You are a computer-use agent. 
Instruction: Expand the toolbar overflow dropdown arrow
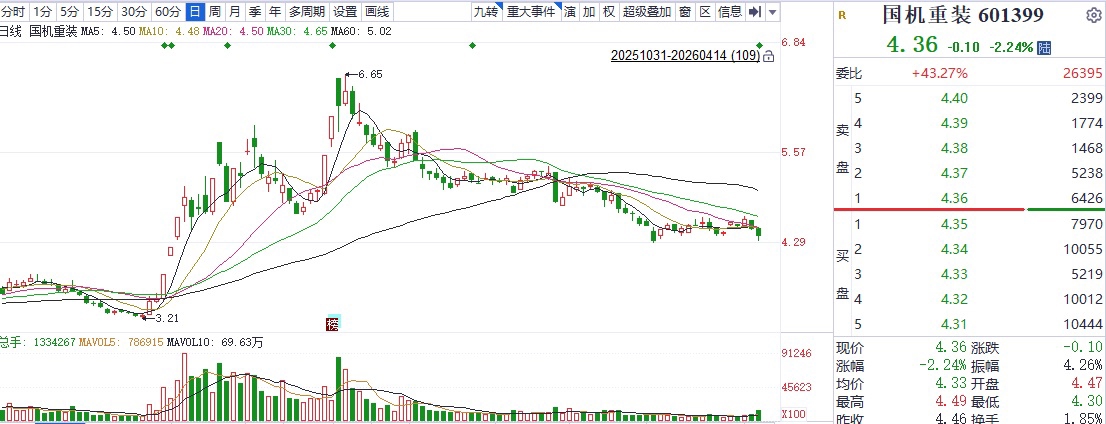[x=774, y=12]
